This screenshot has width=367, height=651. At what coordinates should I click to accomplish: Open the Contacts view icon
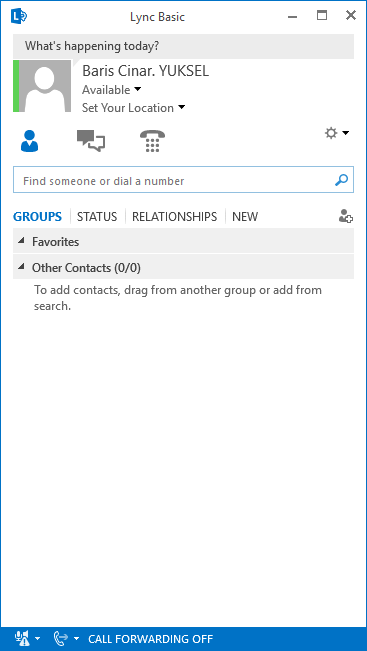(29, 141)
